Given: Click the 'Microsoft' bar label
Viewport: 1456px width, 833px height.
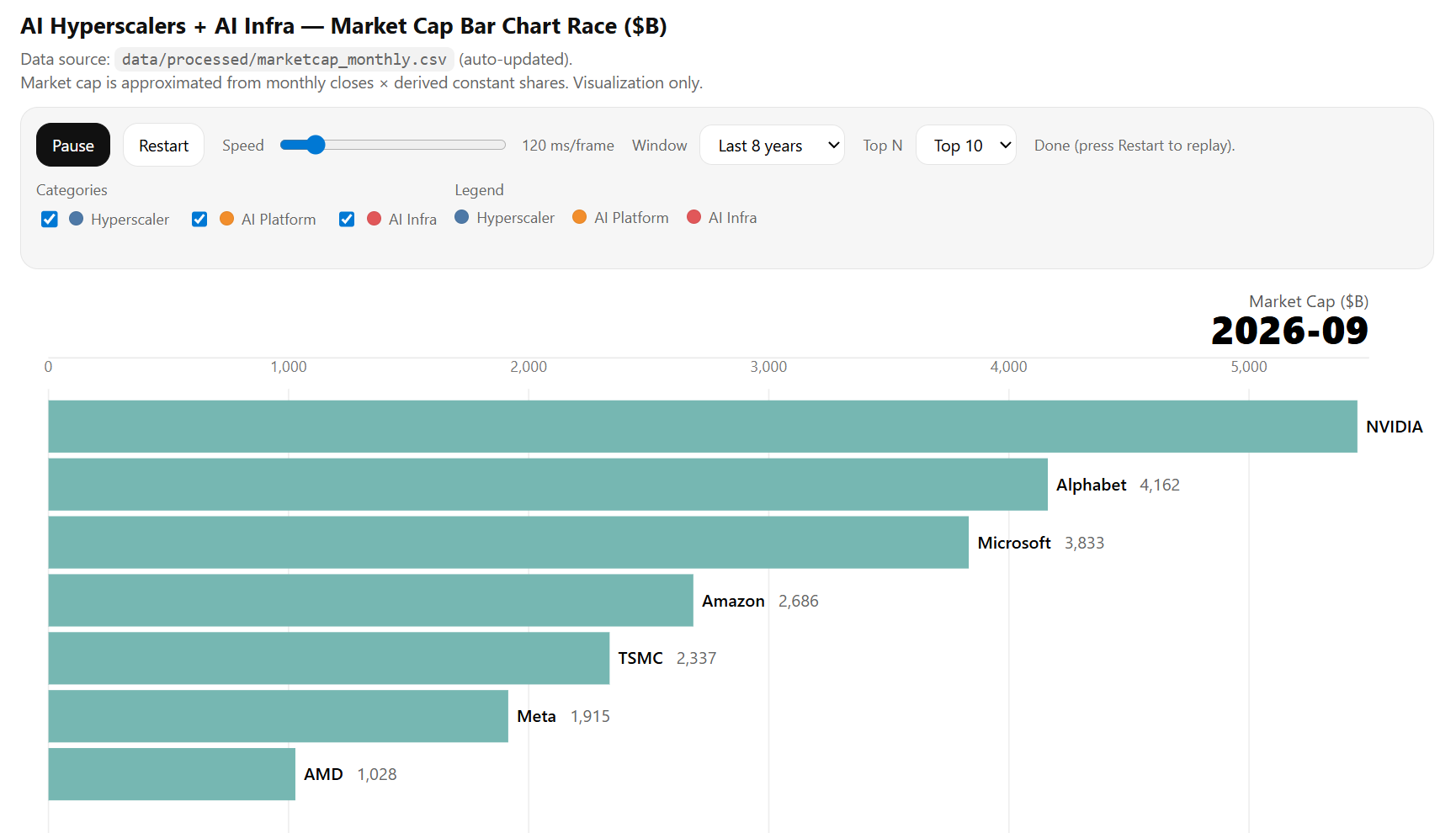Looking at the screenshot, I should [x=1014, y=543].
